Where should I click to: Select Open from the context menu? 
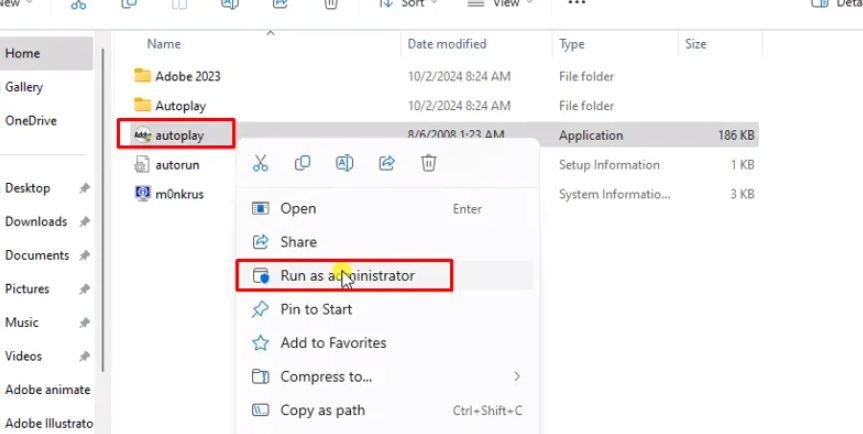[298, 209]
